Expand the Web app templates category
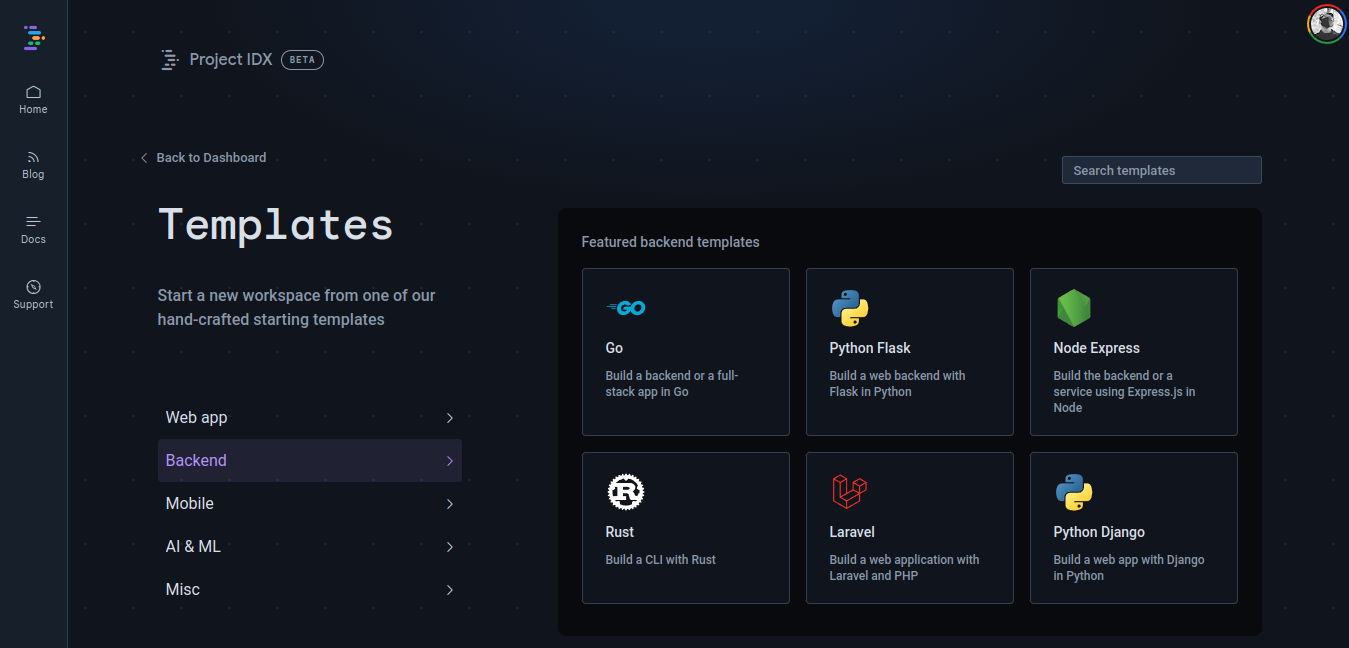This screenshot has width=1349, height=648. 309,417
